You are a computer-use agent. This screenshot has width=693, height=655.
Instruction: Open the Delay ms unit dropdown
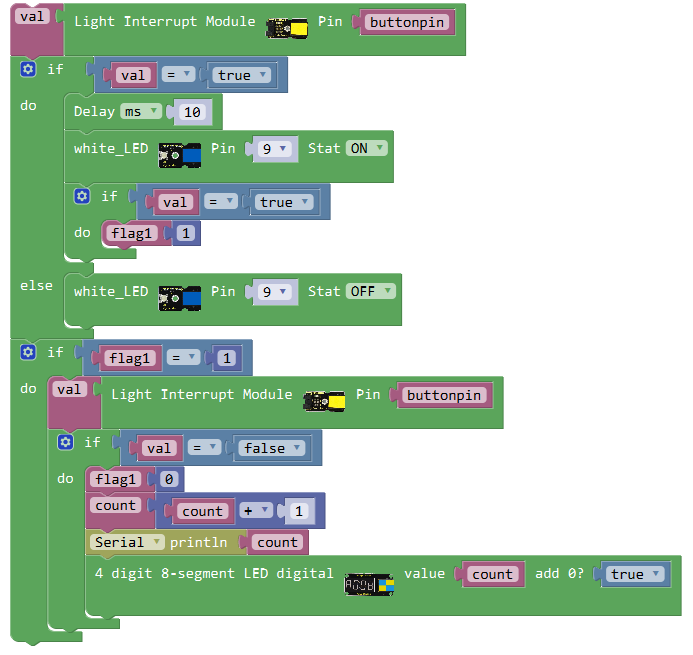click(x=141, y=111)
